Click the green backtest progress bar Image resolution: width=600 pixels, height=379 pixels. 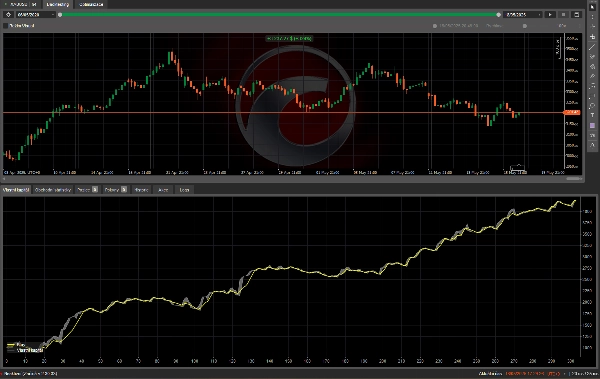point(279,15)
